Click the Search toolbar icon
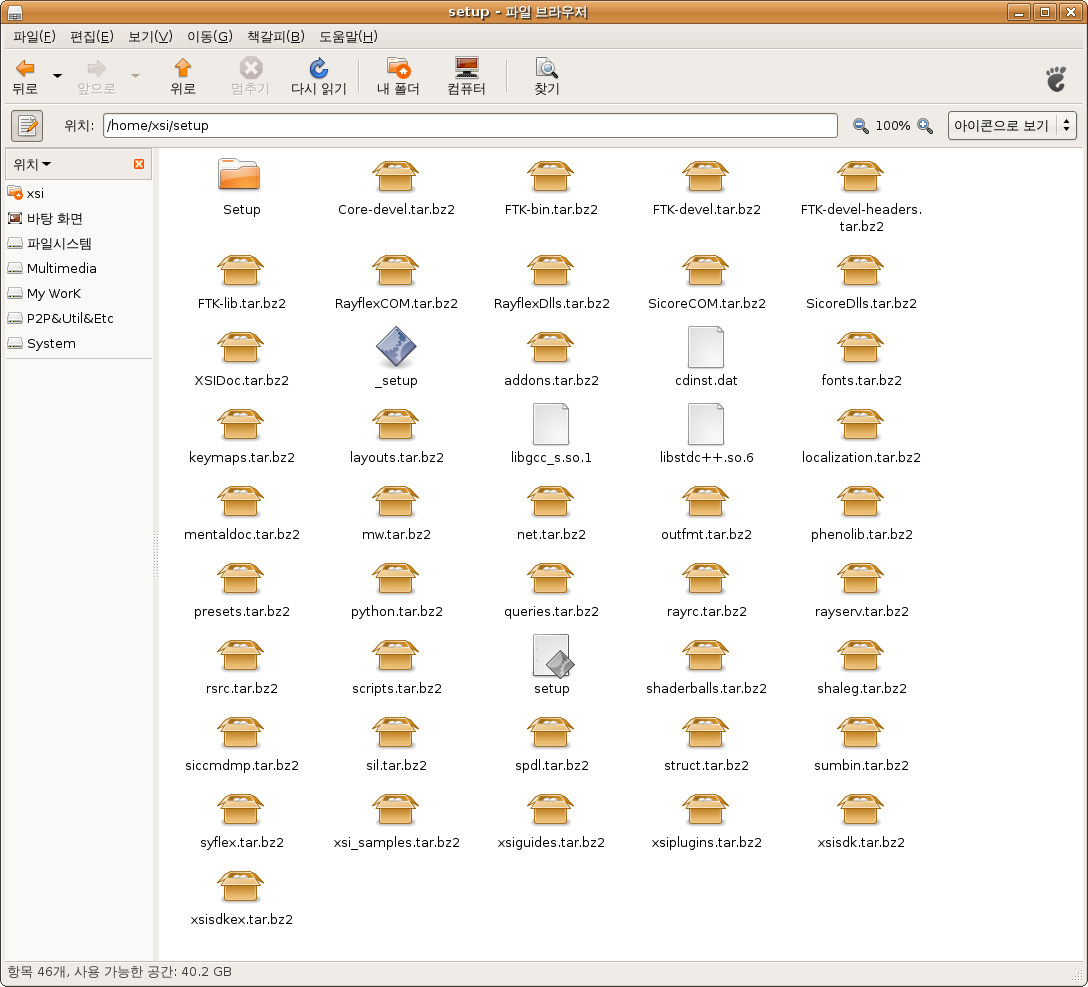The image size is (1088, 987). (546, 69)
